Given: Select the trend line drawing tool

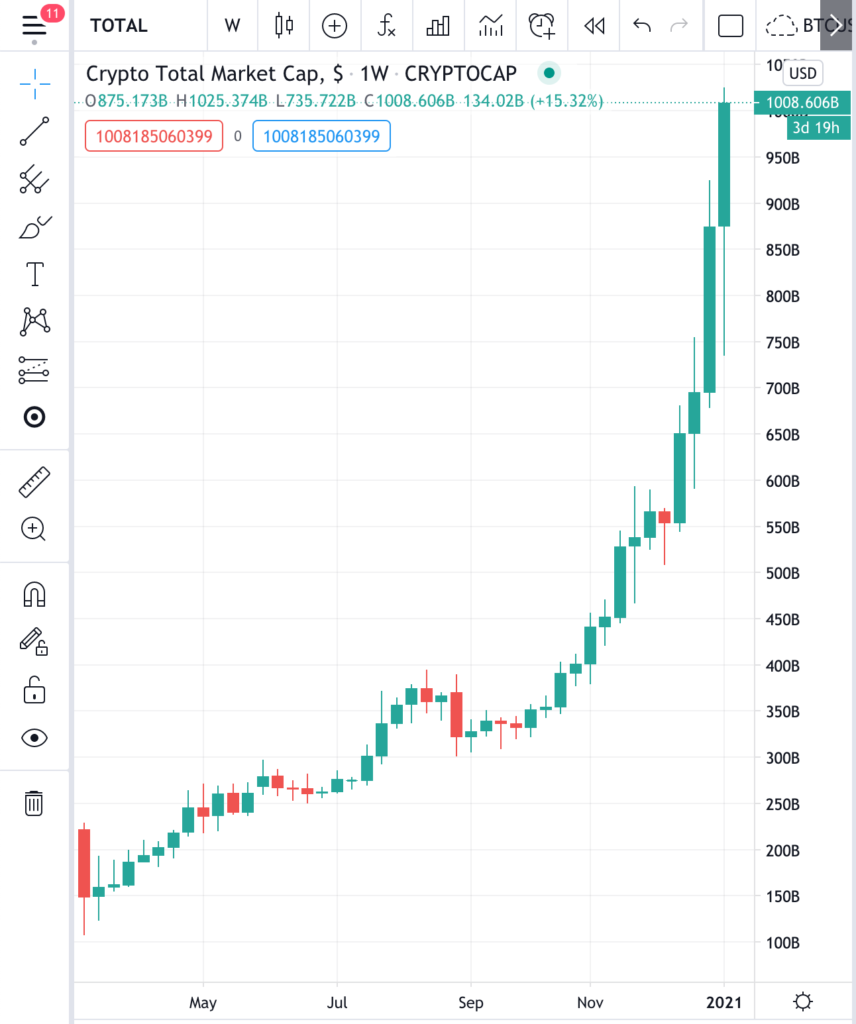Looking at the screenshot, I should [x=34, y=132].
